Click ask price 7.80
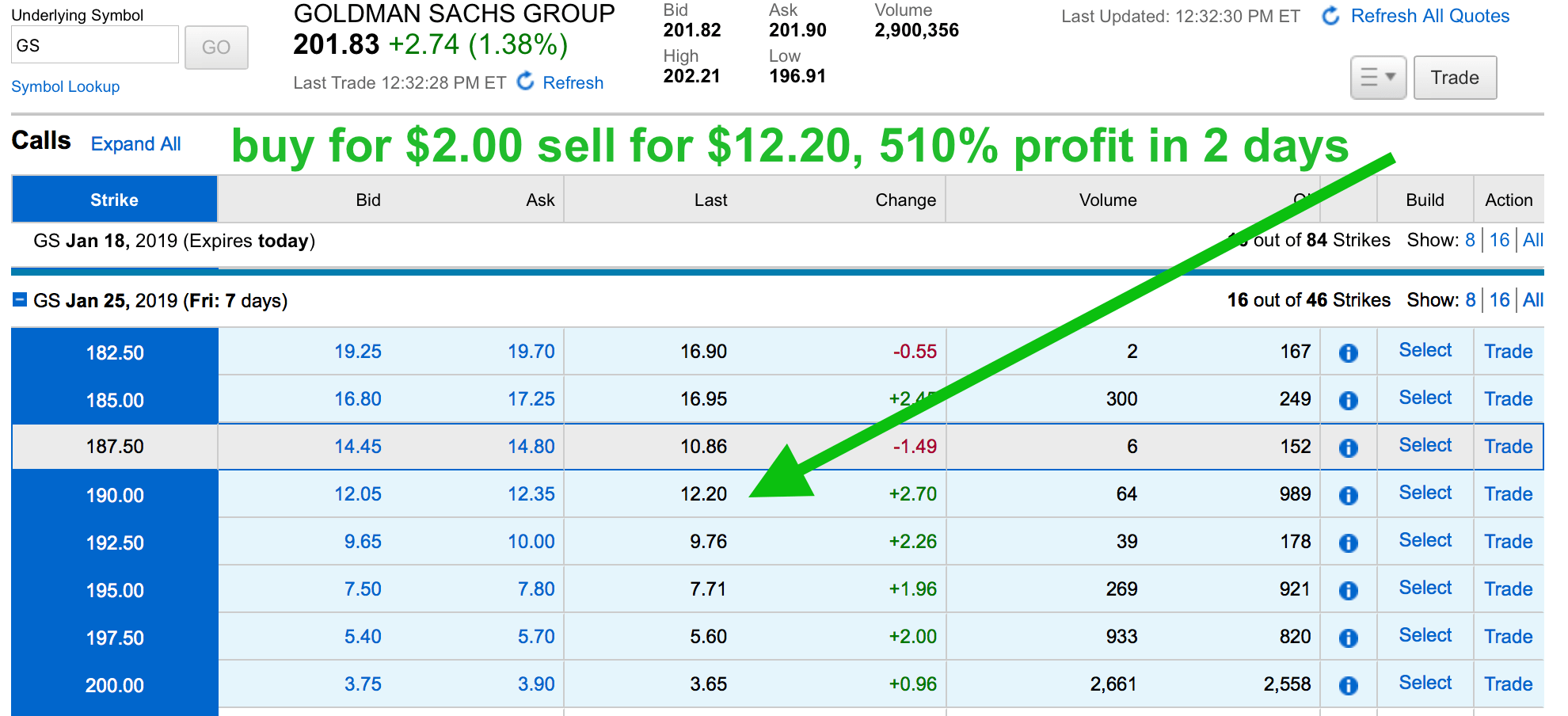 coord(536,589)
